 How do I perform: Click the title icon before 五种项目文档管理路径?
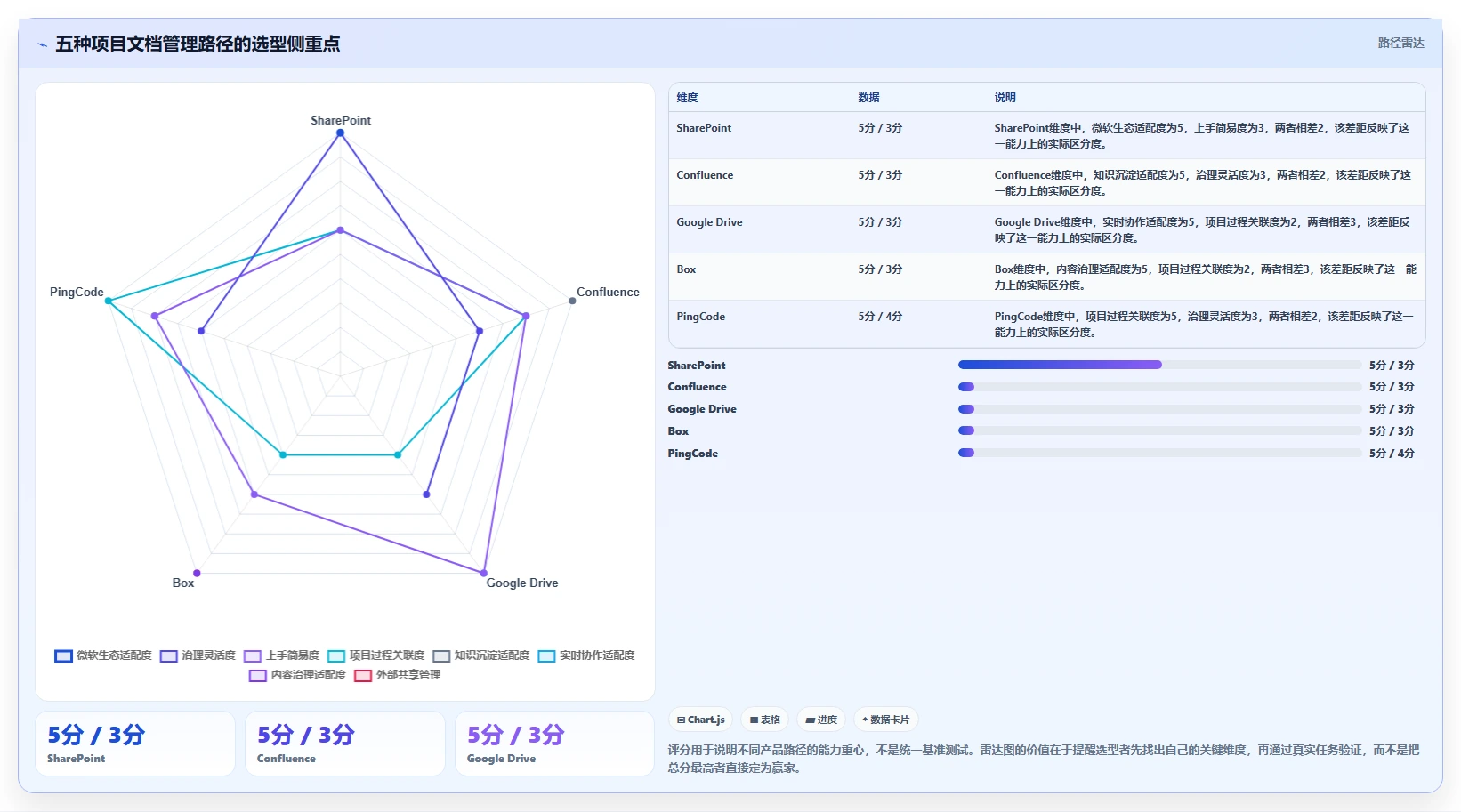(x=42, y=44)
